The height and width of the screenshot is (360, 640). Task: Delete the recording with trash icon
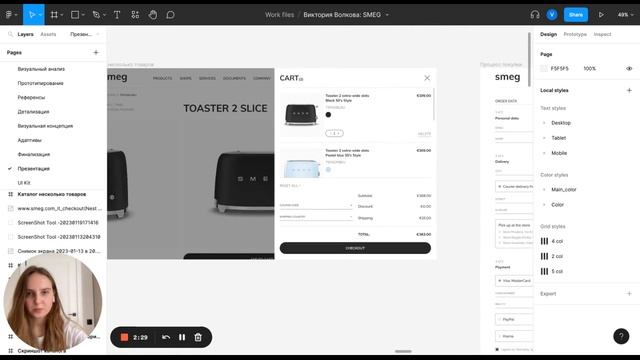(198, 337)
